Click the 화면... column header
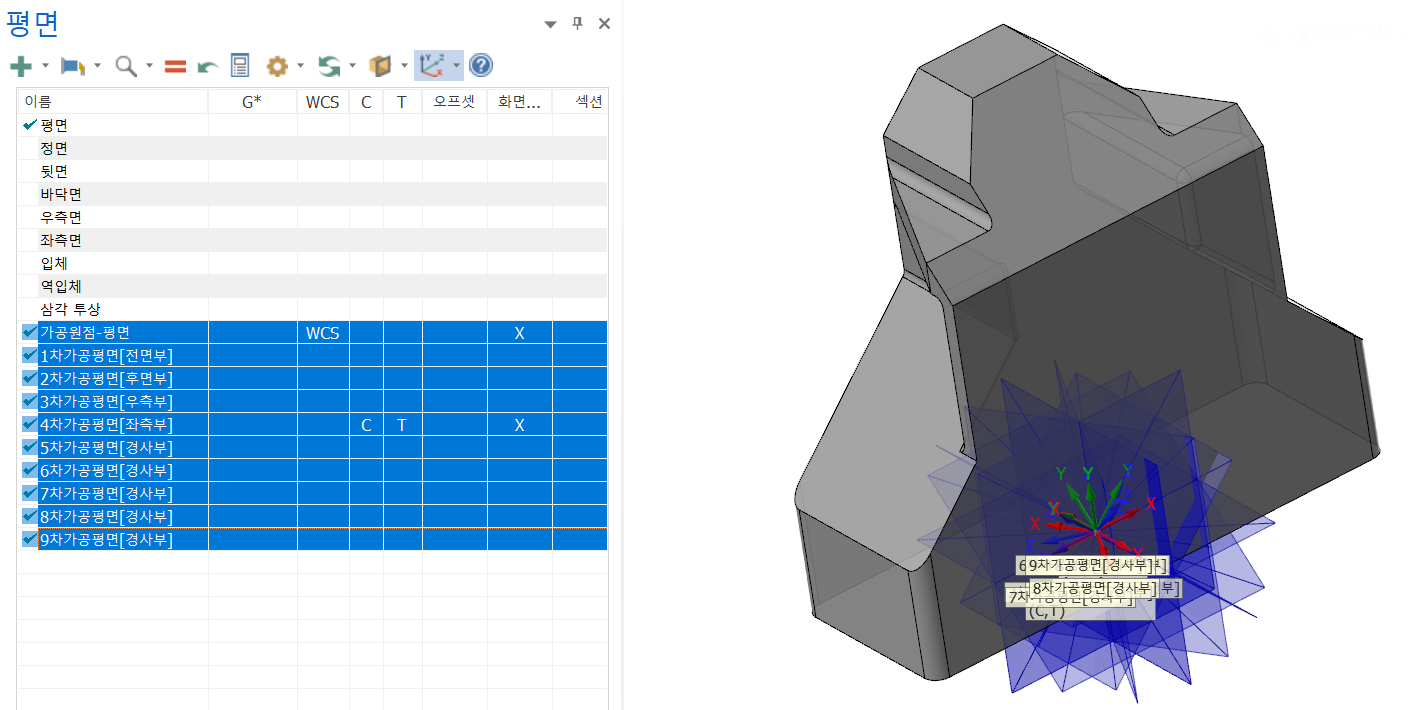 tap(519, 101)
